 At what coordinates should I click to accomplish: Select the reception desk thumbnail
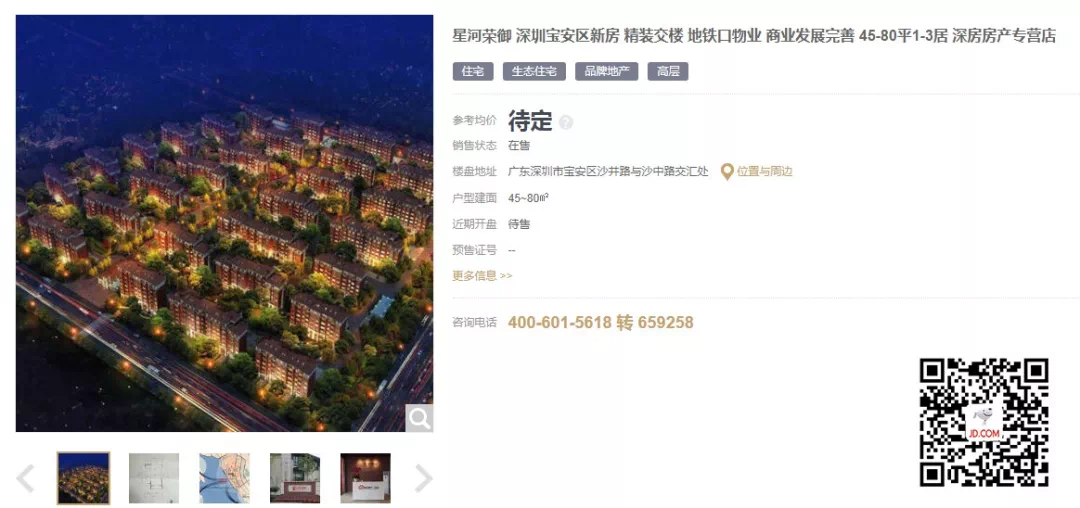pyautogui.click(x=365, y=478)
